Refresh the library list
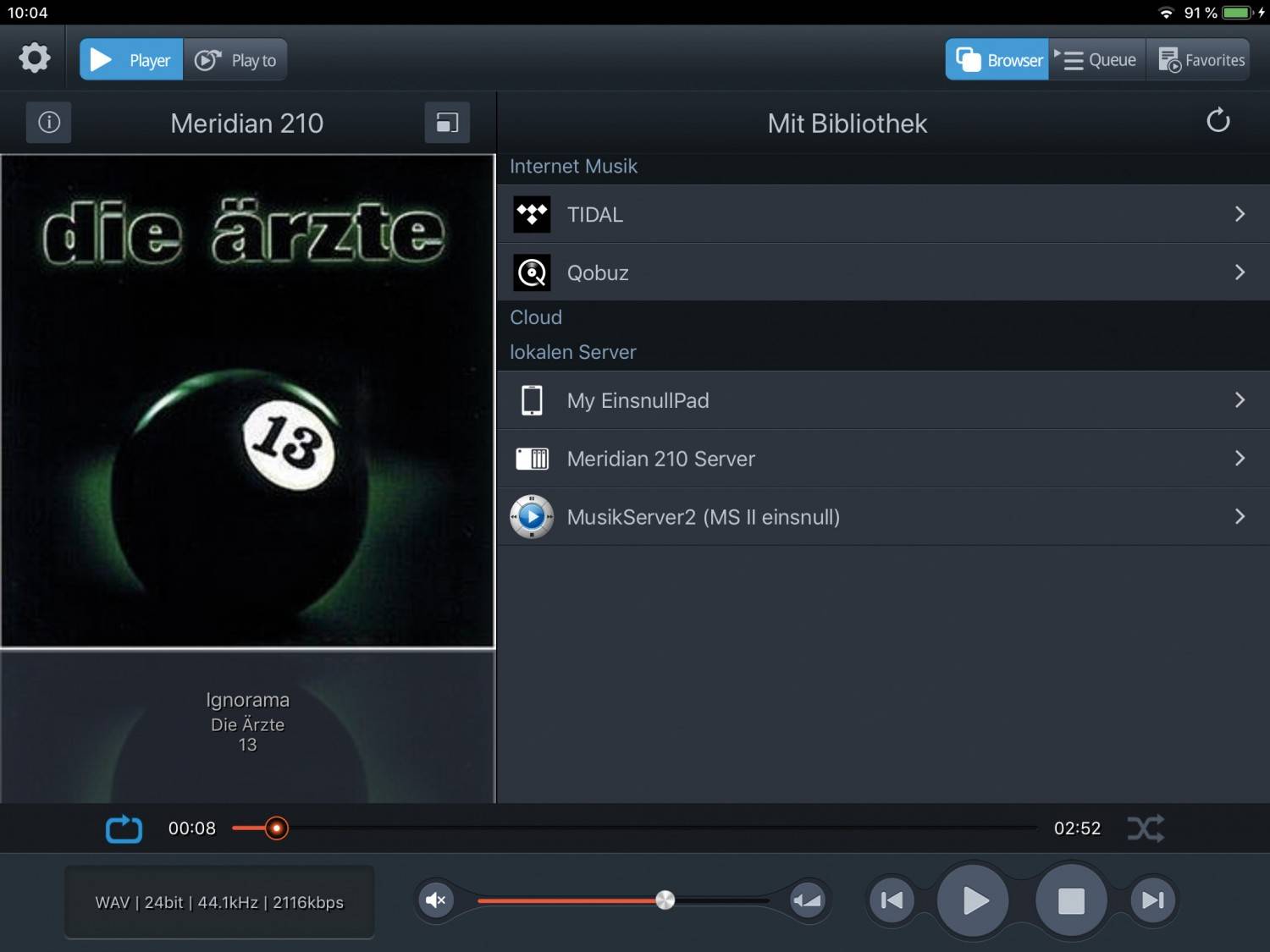The image size is (1270, 952). (1218, 121)
